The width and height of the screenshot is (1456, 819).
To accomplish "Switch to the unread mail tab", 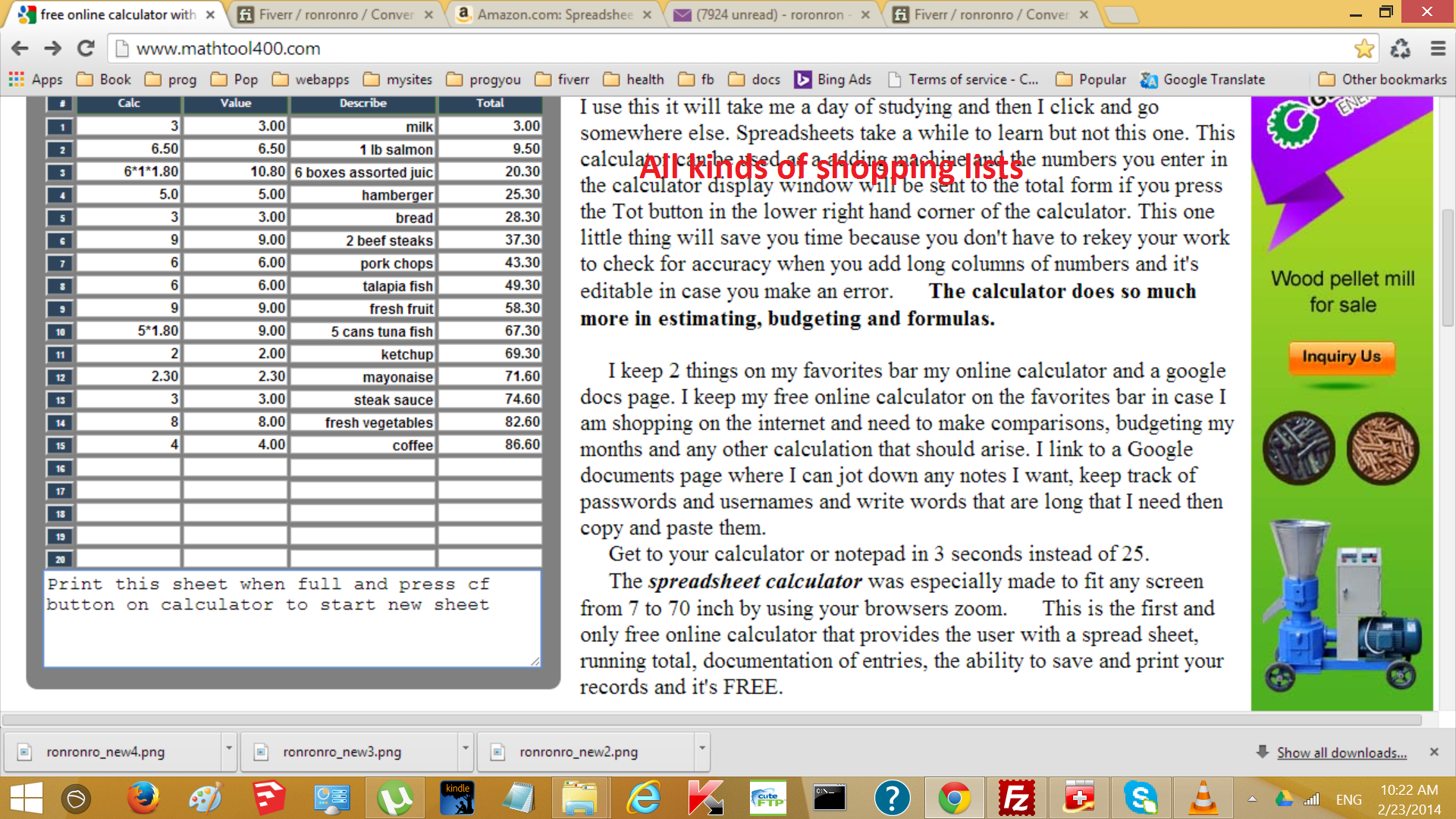I will tap(770, 14).
